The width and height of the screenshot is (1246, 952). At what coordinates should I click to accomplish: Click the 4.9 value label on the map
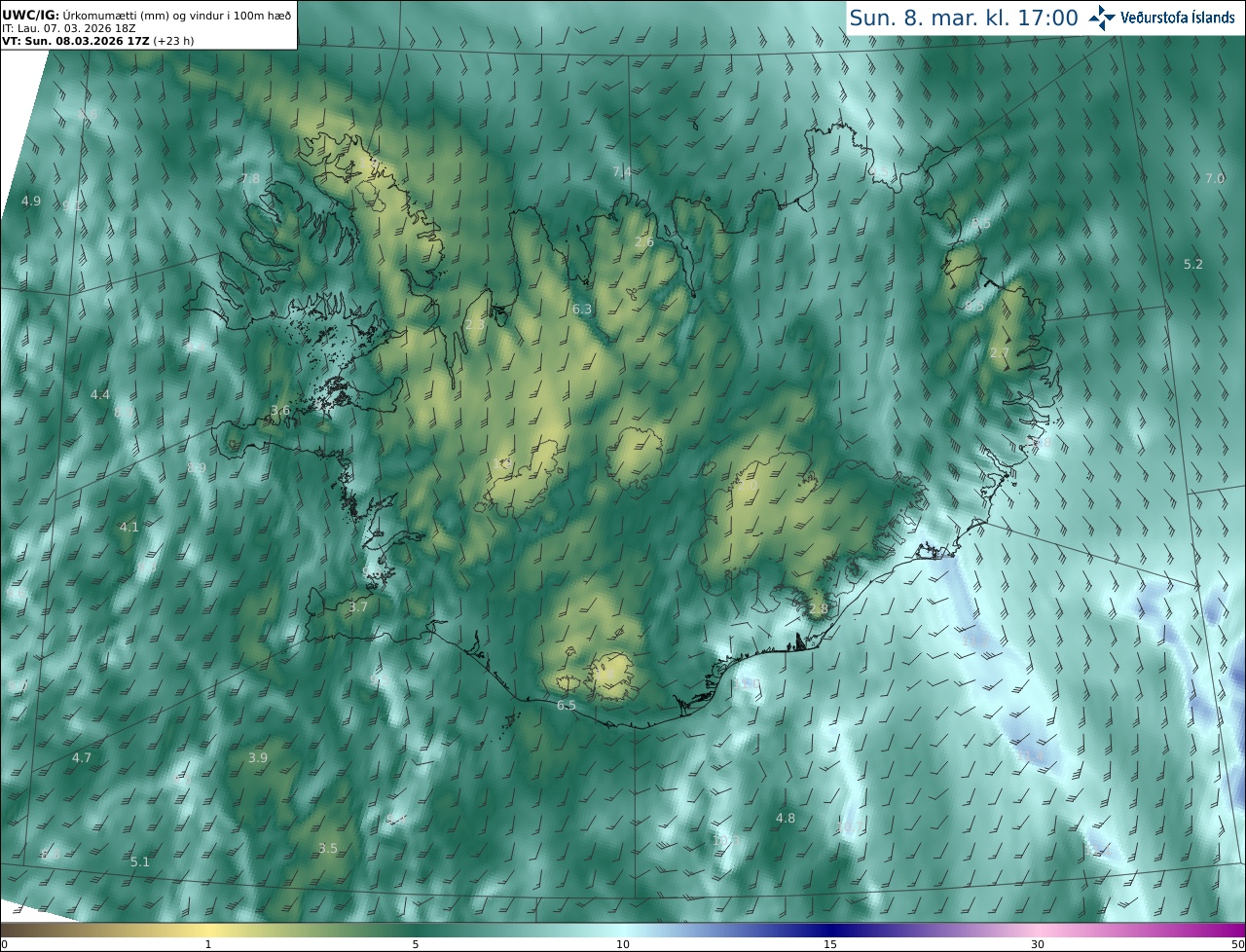click(31, 201)
